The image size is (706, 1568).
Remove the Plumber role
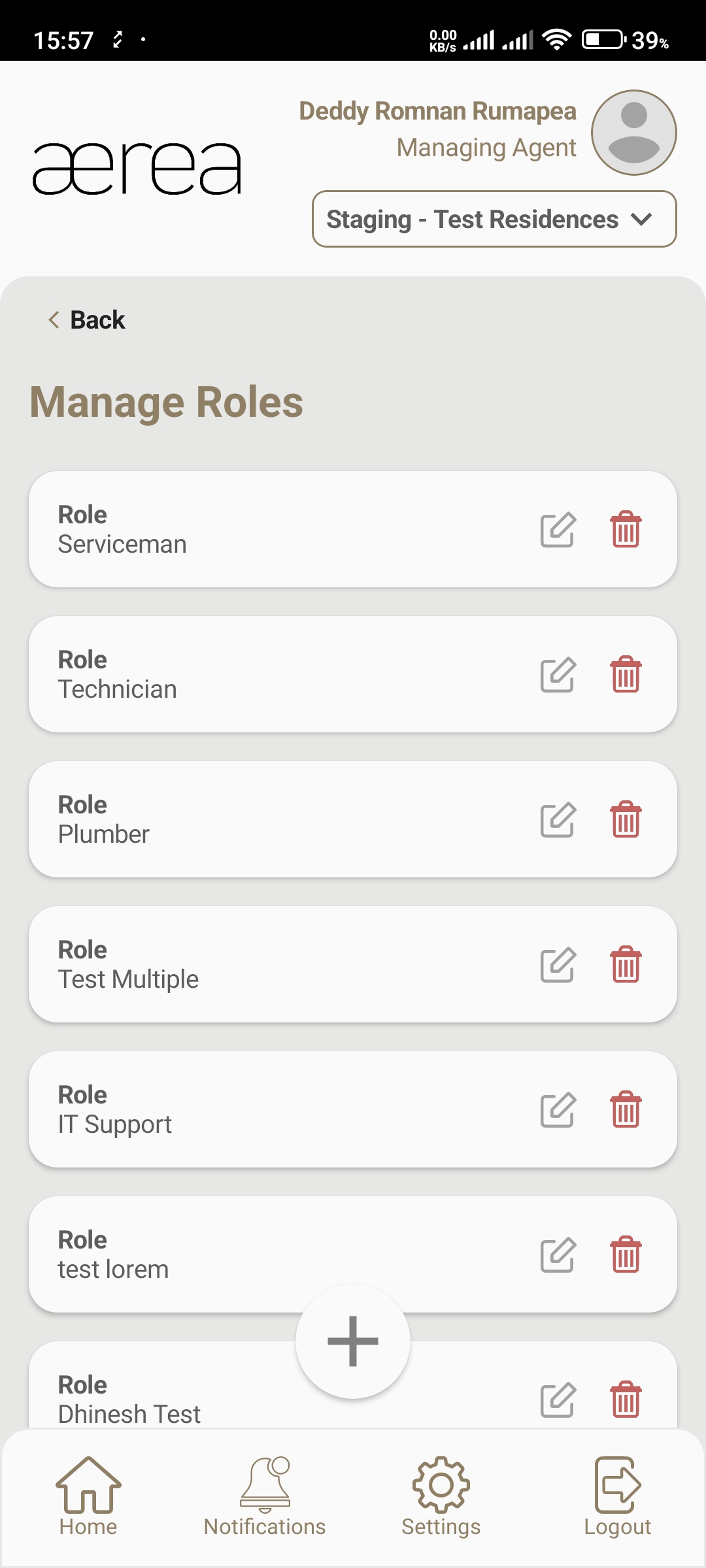626,820
